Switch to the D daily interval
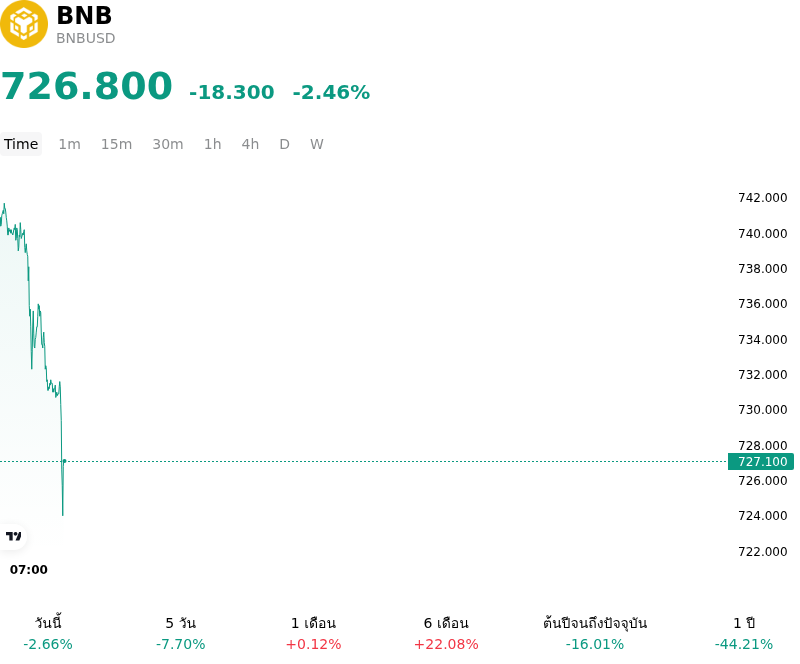The width and height of the screenshot is (800, 664). (284, 144)
